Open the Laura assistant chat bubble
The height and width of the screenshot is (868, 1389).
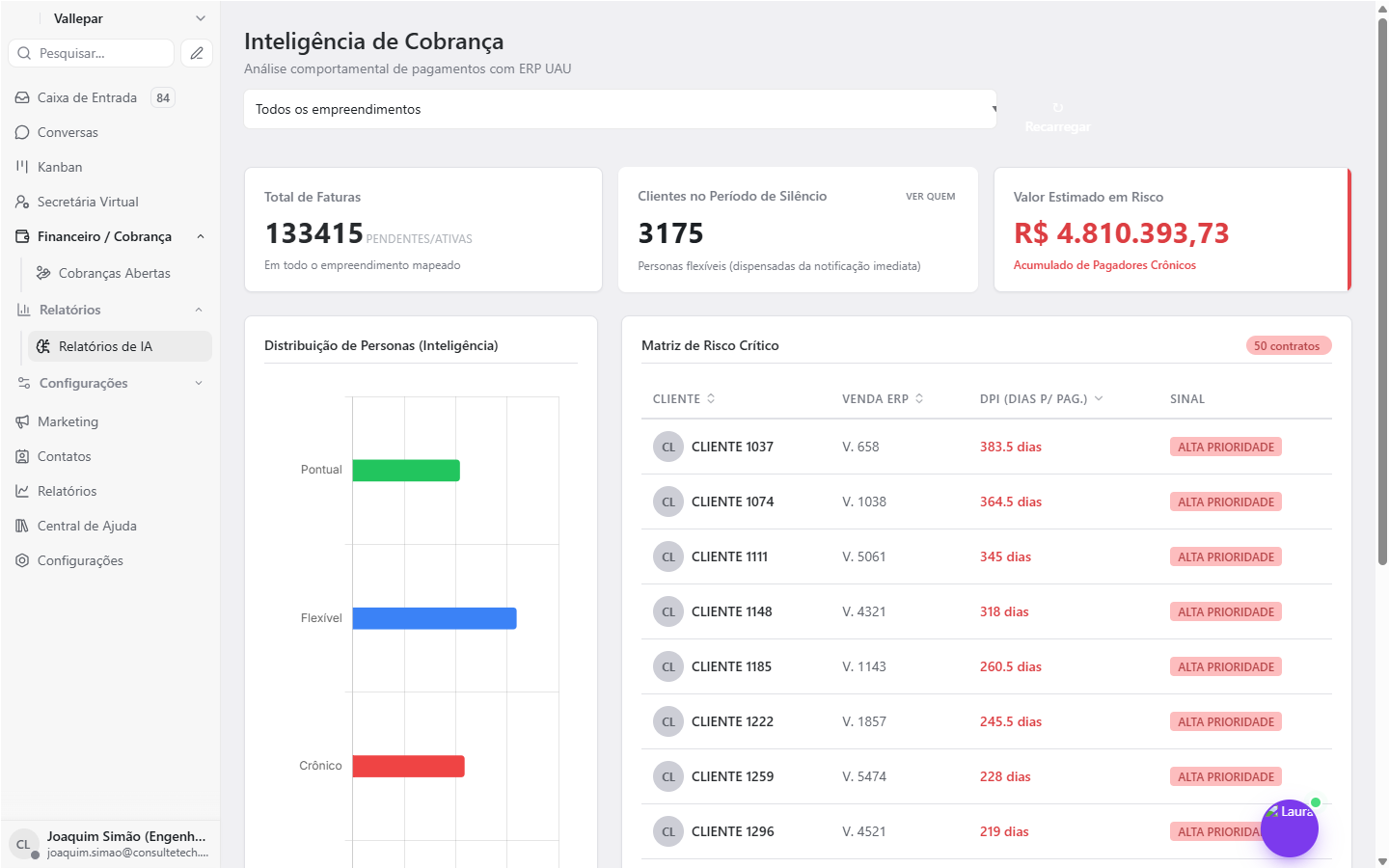point(1290,828)
